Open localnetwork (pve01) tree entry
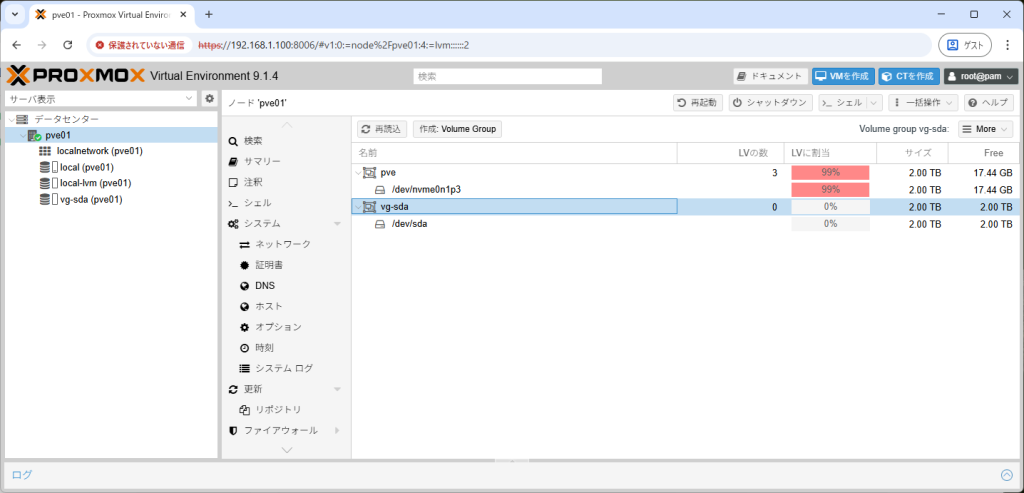This screenshot has height=493, width=1024. (x=99, y=151)
